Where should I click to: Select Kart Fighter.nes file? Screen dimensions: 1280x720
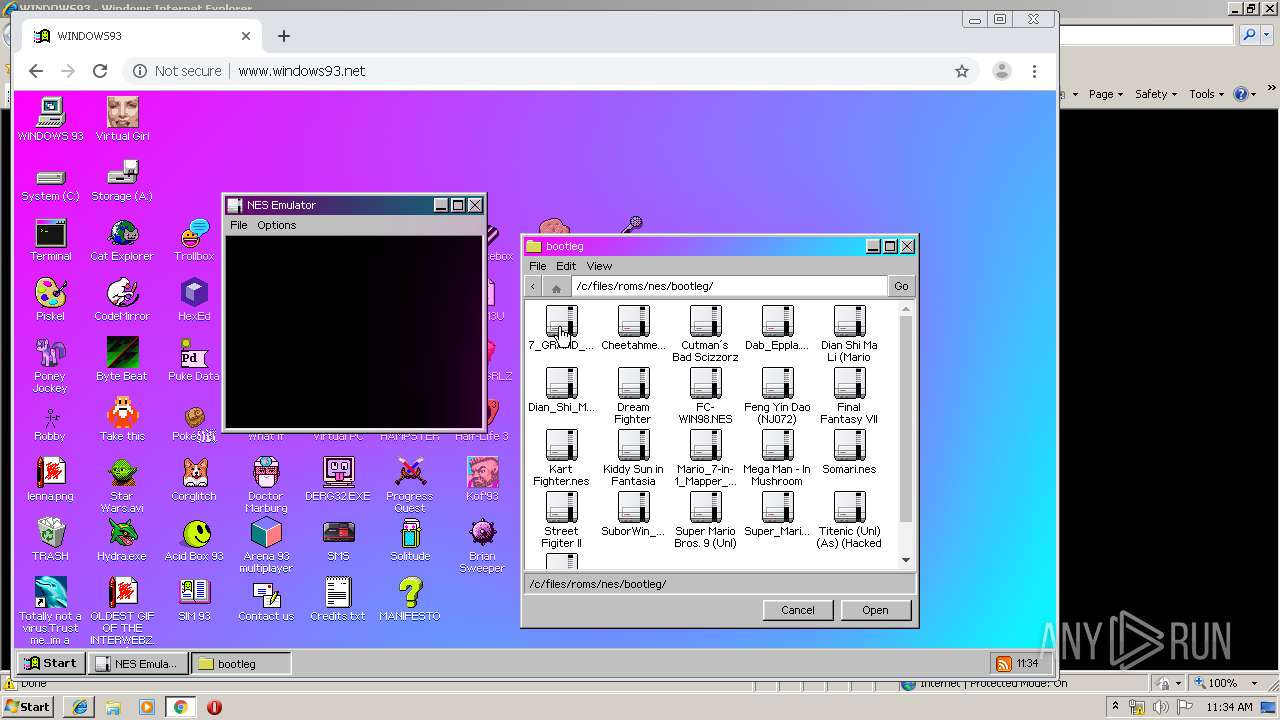[561, 459]
